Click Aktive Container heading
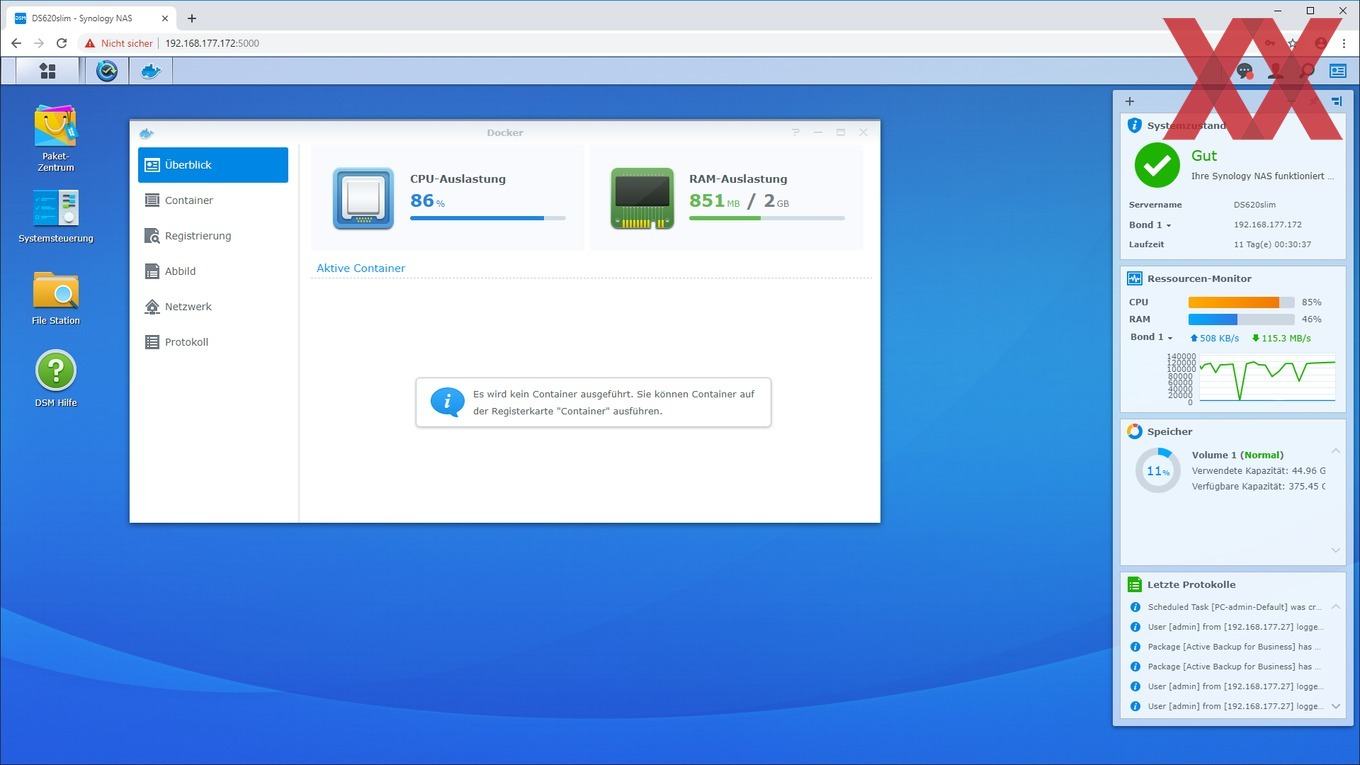Screen dimensions: 1360x765 pyautogui.click(x=361, y=268)
